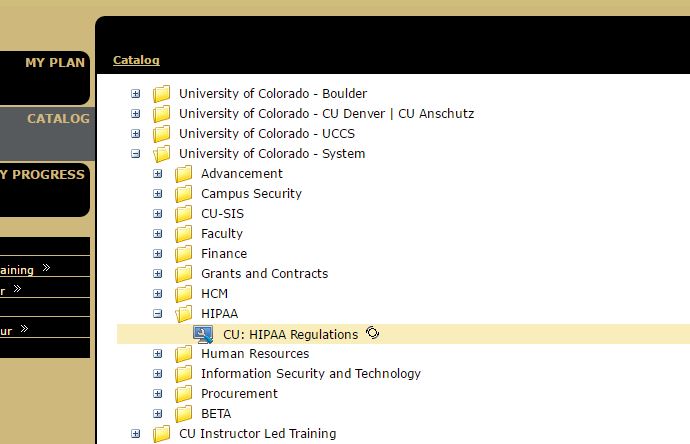Expand the BETA folder

[x=158, y=414]
